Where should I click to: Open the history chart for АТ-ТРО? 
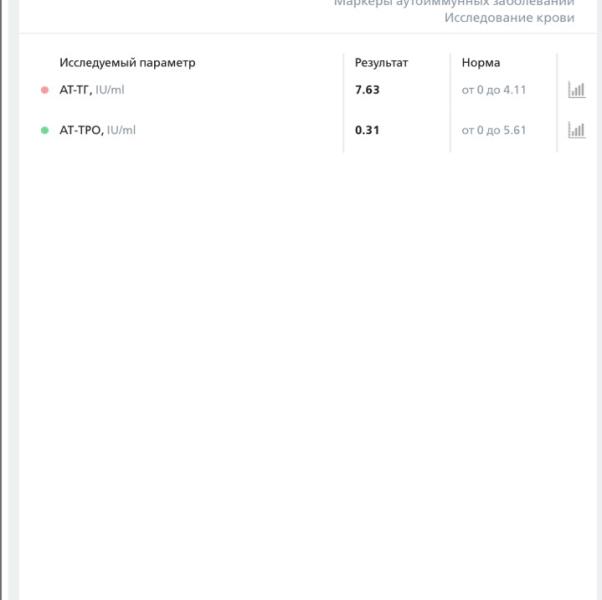coord(576,130)
